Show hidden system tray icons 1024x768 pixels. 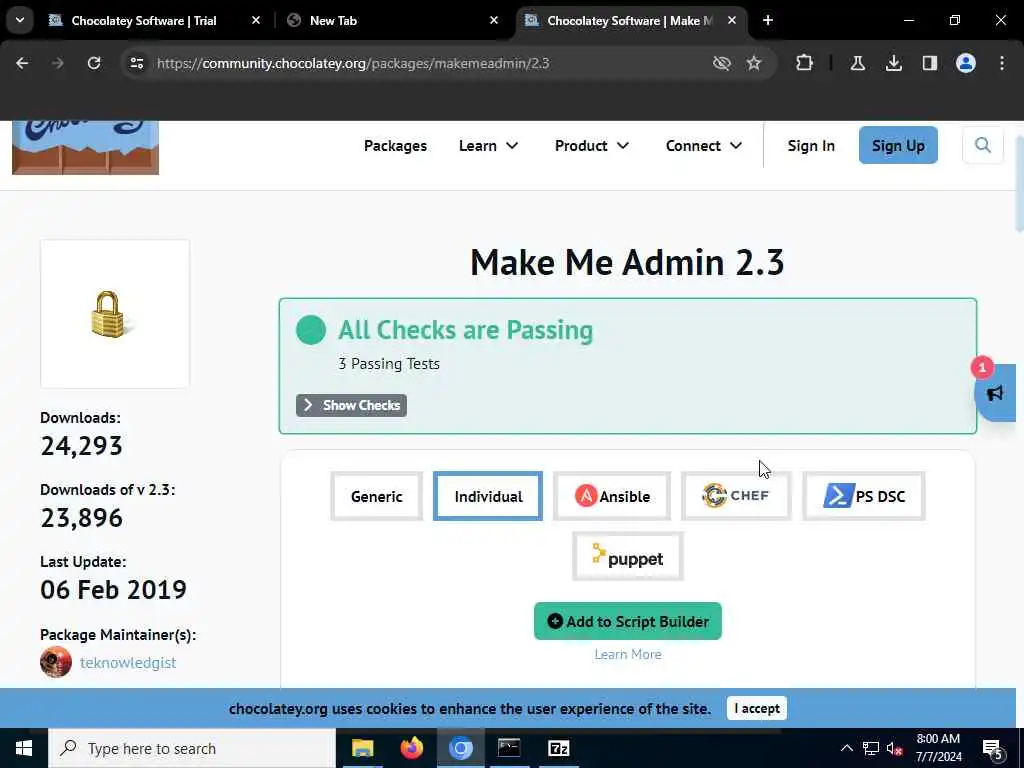pyautogui.click(x=846, y=748)
